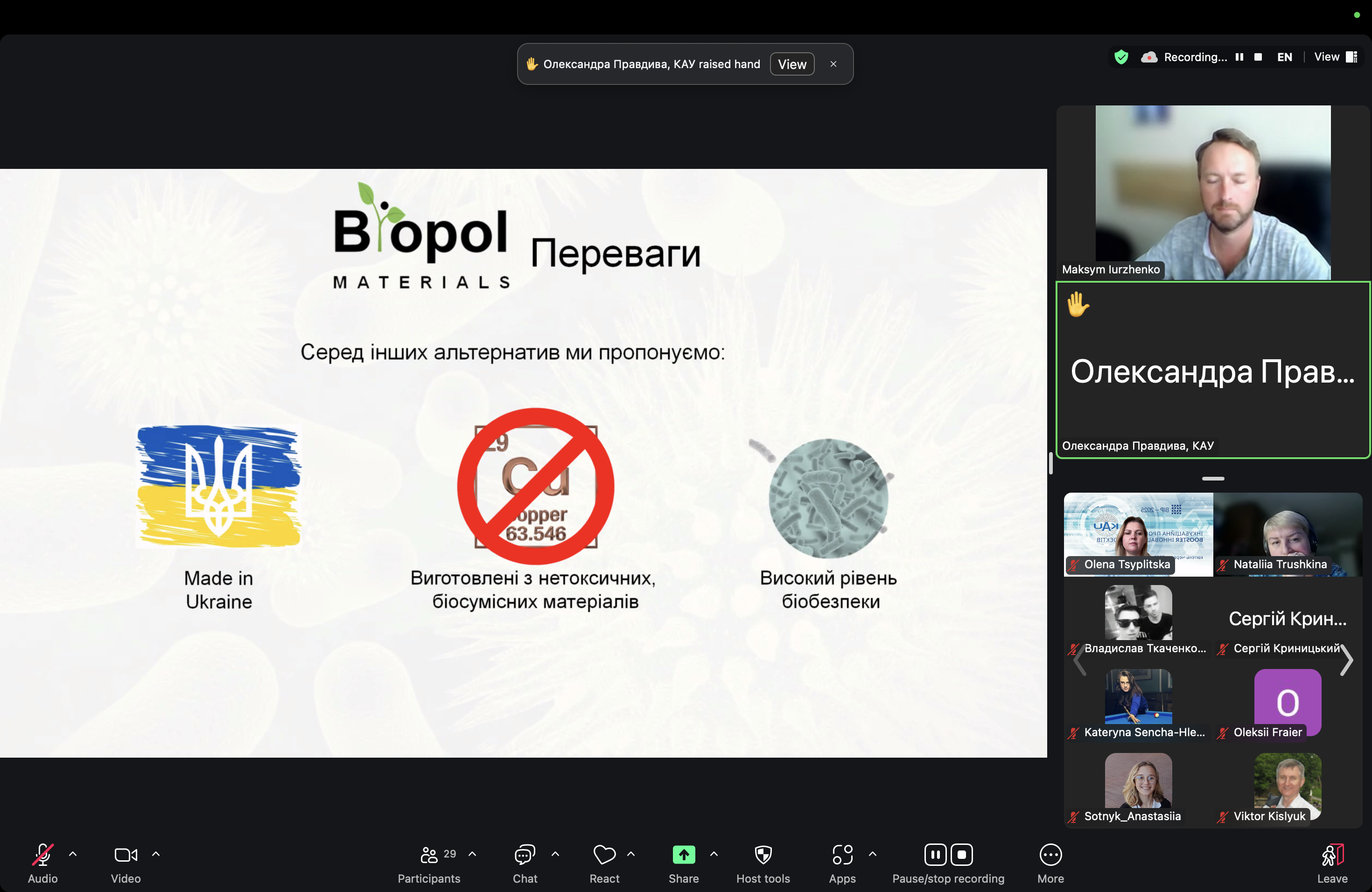Click the green encryption shield icon
The width and height of the screenshot is (1372, 892).
point(1120,57)
